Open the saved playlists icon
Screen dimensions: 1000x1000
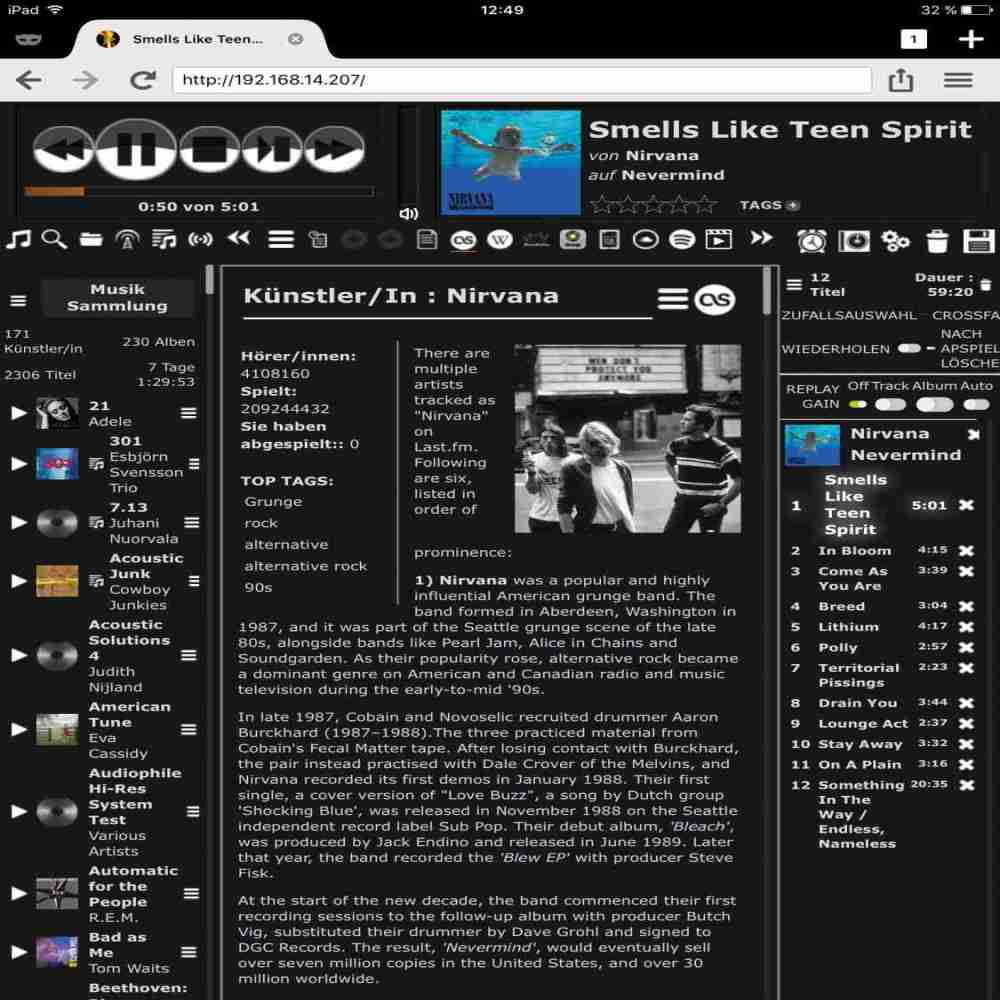click(164, 240)
